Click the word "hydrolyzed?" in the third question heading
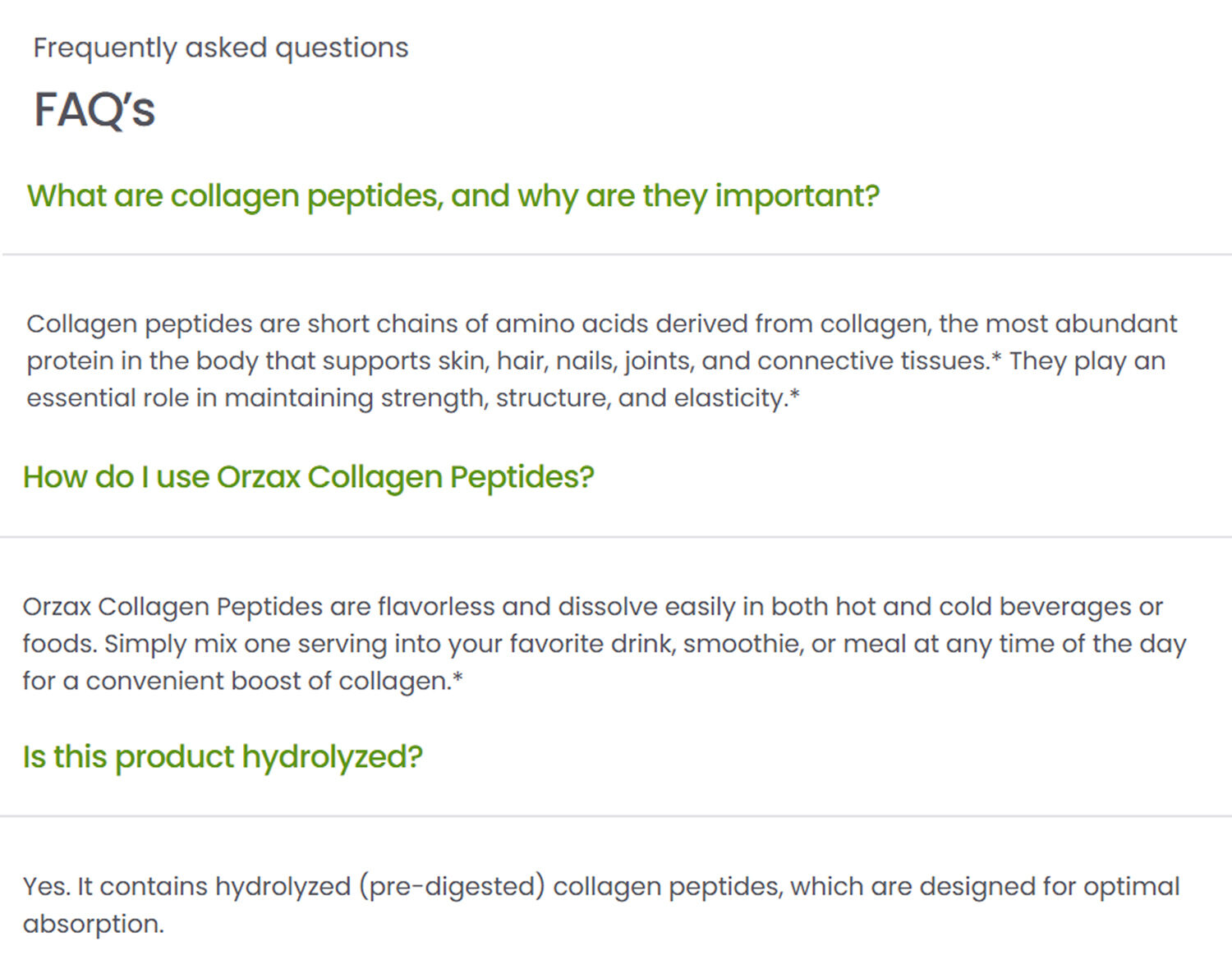Image resolution: width=1232 pixels, height=969 pixels. coord(332,757)
